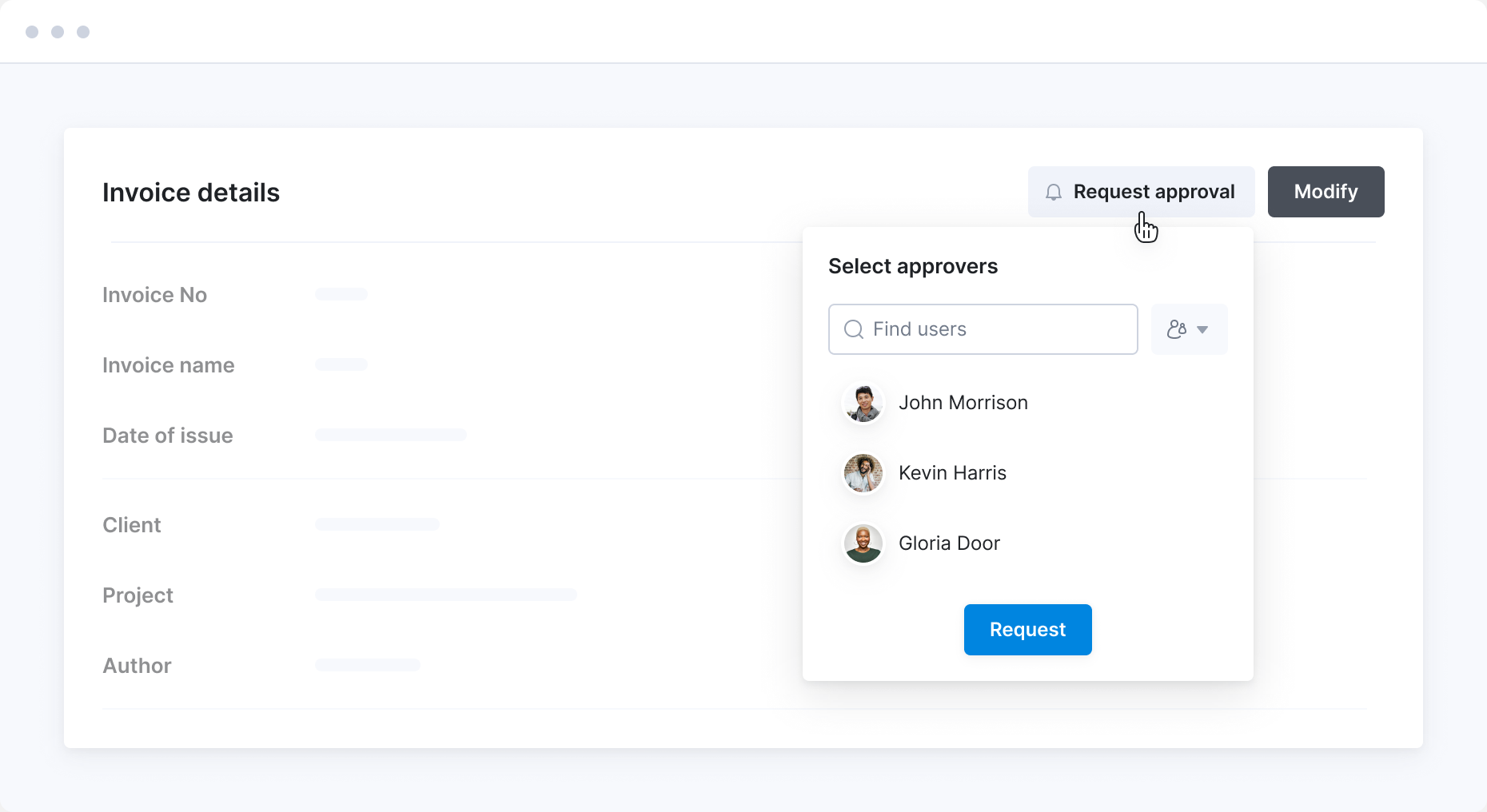Click Kevin Harris's avatar photo
Screen dimensions: 1487x812
[x=863, y=473]
